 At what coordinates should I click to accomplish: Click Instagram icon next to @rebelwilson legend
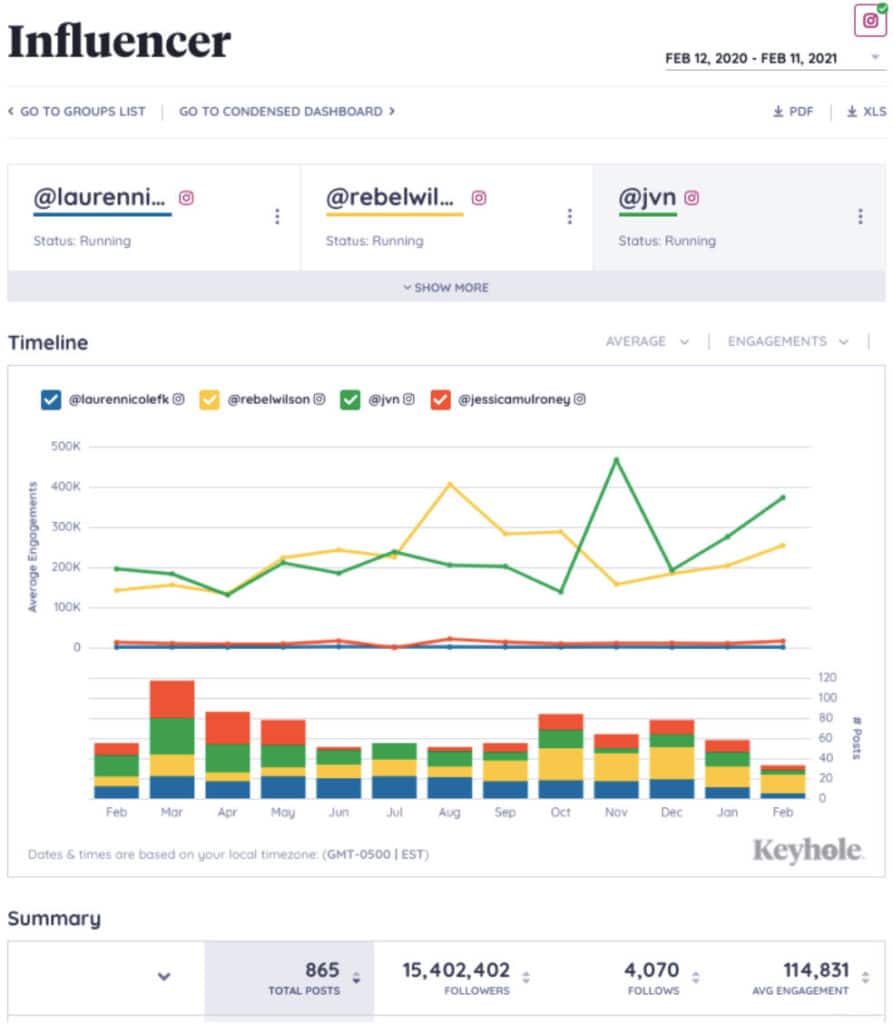(x=319, y=399)
